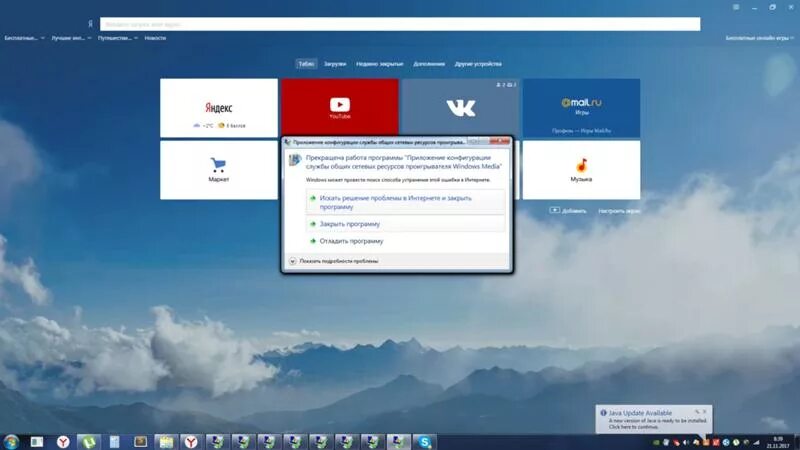
Task: Click the volume speaker tray icon
Action: pos(686,443)
